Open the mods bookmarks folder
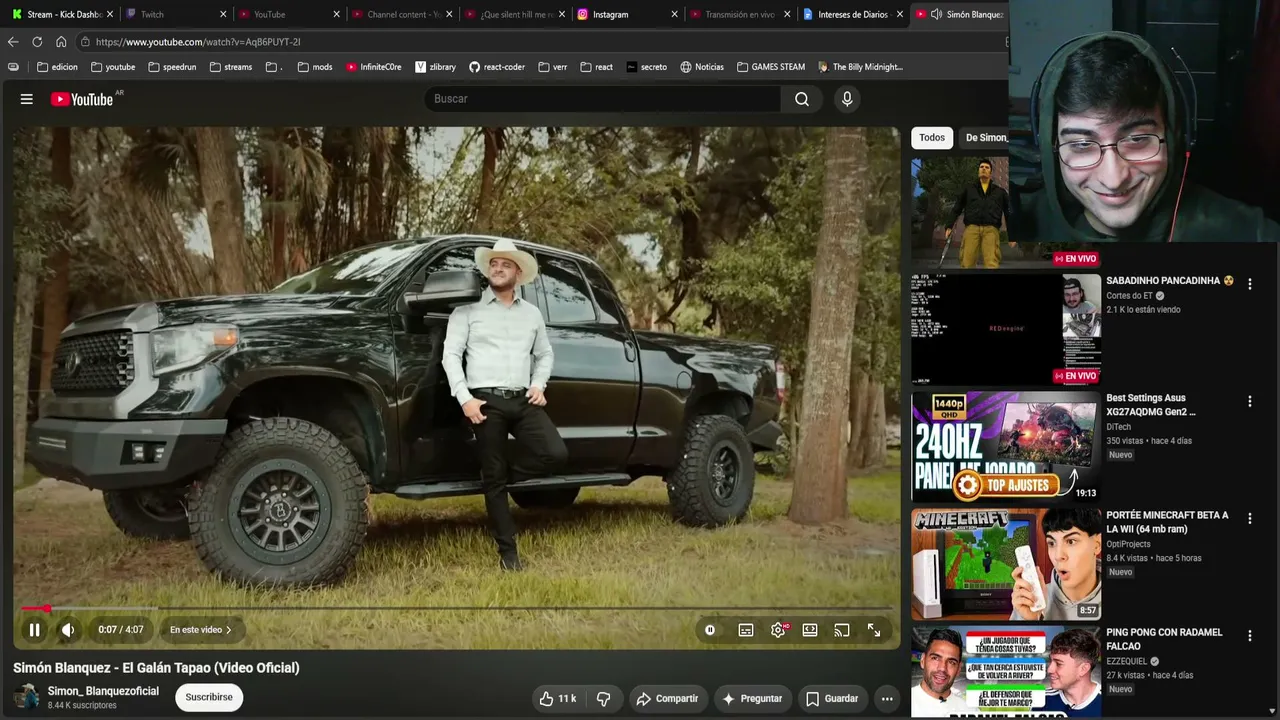 point(315,67)
